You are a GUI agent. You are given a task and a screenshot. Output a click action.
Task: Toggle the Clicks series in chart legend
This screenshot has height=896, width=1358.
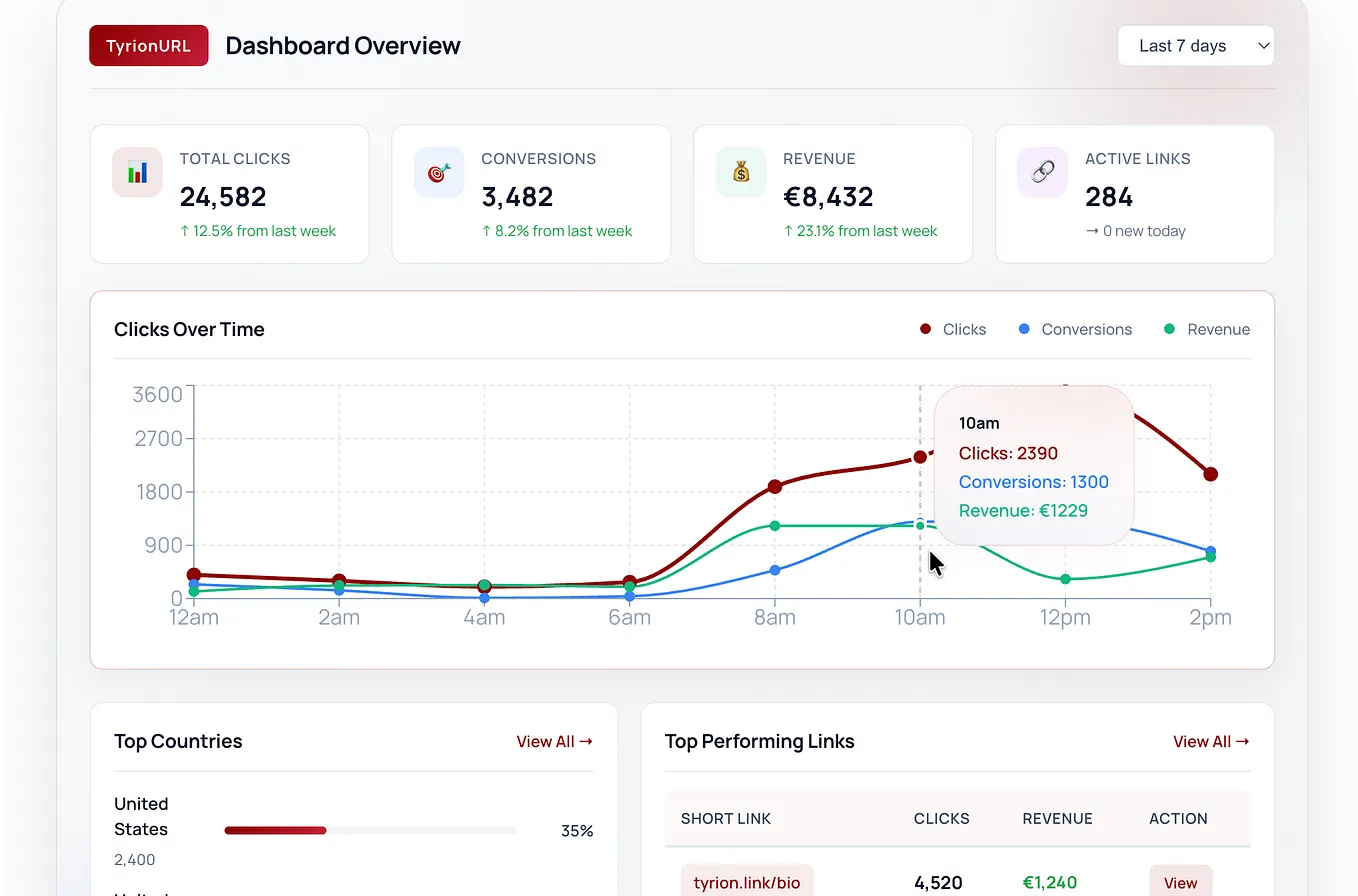point(953,329)
